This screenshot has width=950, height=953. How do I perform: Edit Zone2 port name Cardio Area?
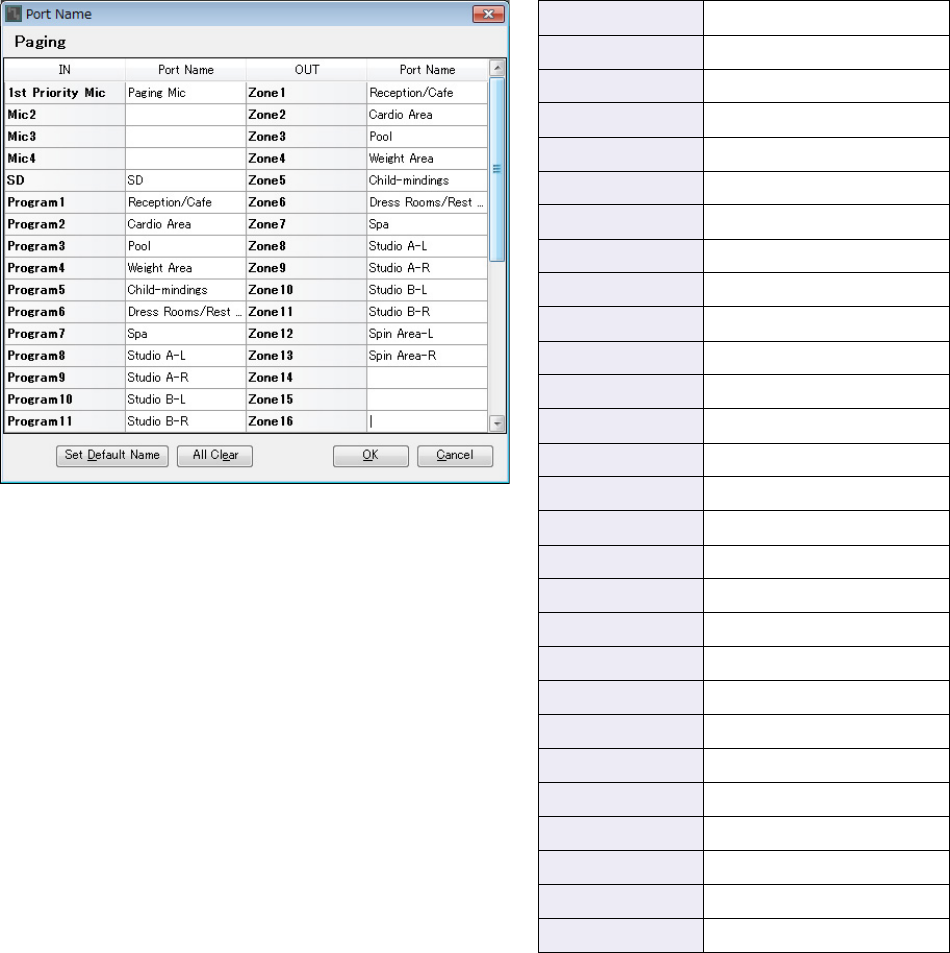pyautogui.click(x=427, y=114)
